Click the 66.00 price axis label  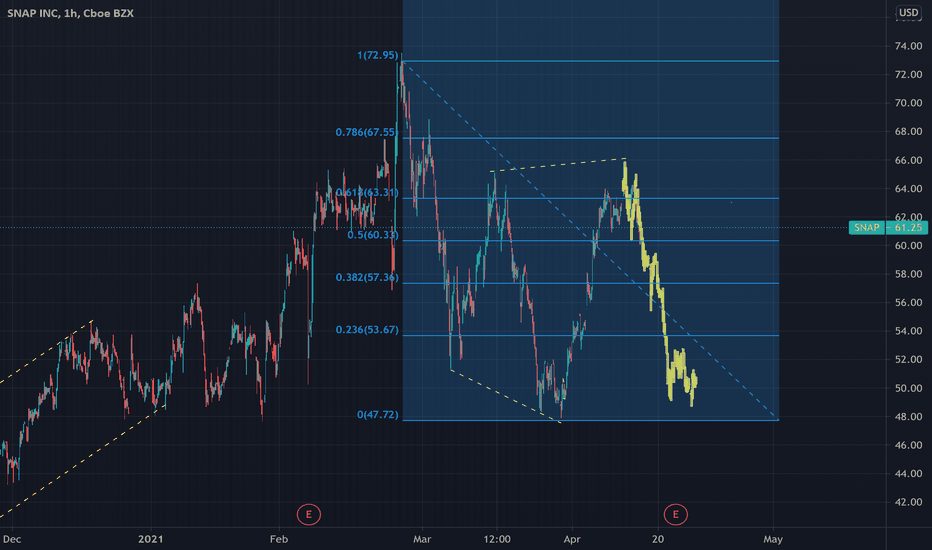(908, 160)
